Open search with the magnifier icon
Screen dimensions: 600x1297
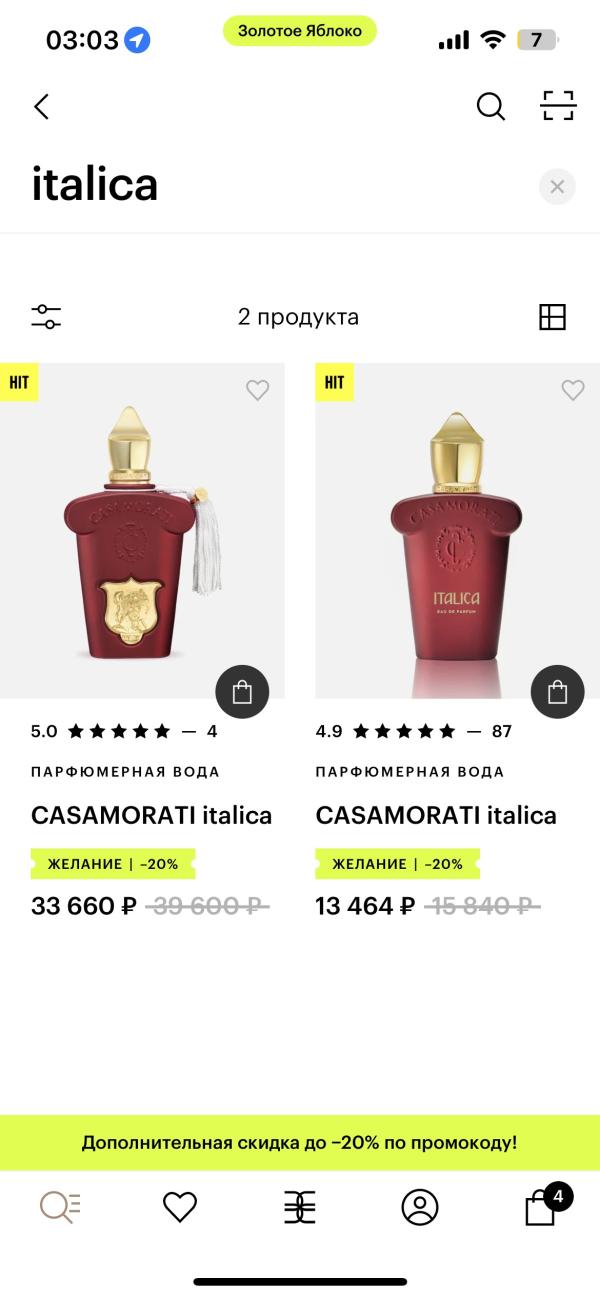pyautogui.click(x=490, y=106)
